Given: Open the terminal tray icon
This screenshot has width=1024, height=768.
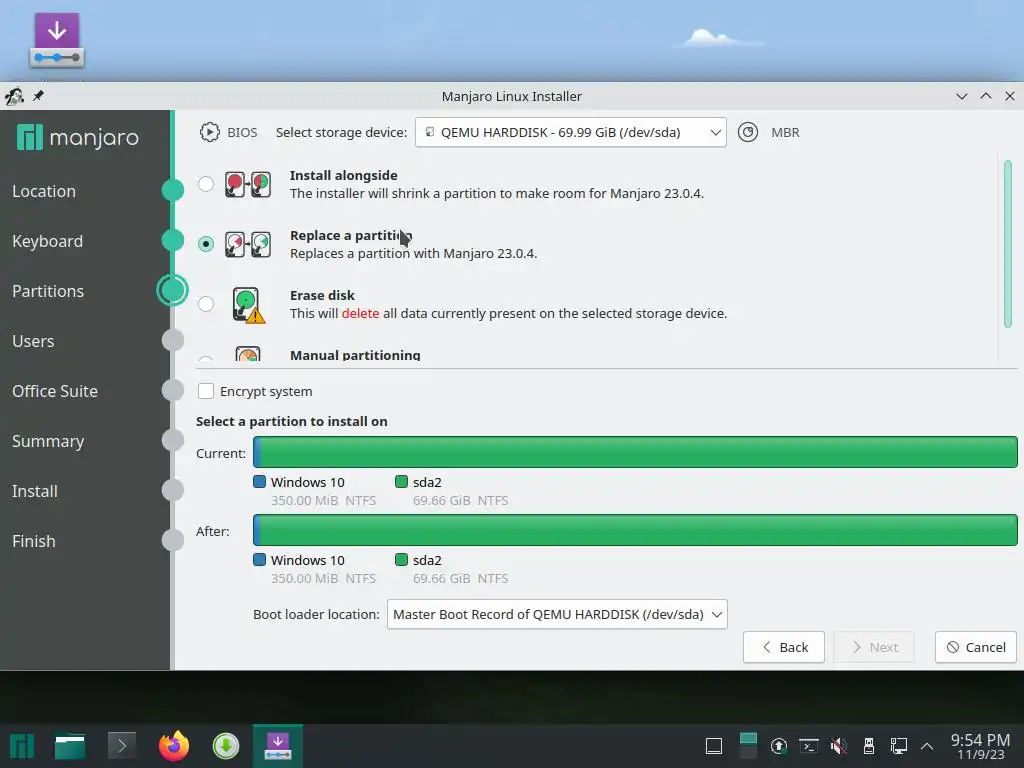Looking at the screenshot, I should click(809, 746).
